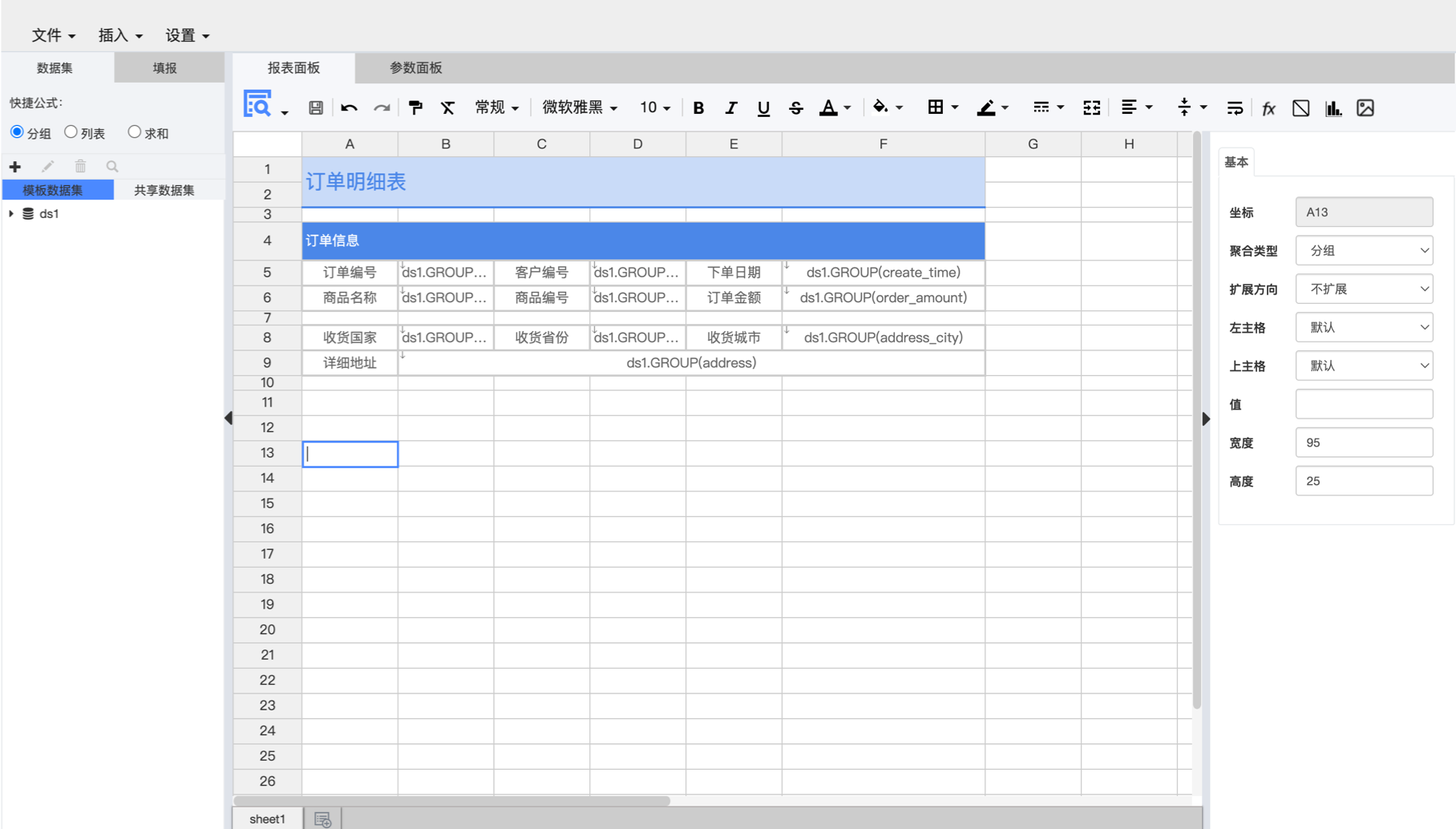
Task: Toggle underline formatting
Action: (763, 107)
